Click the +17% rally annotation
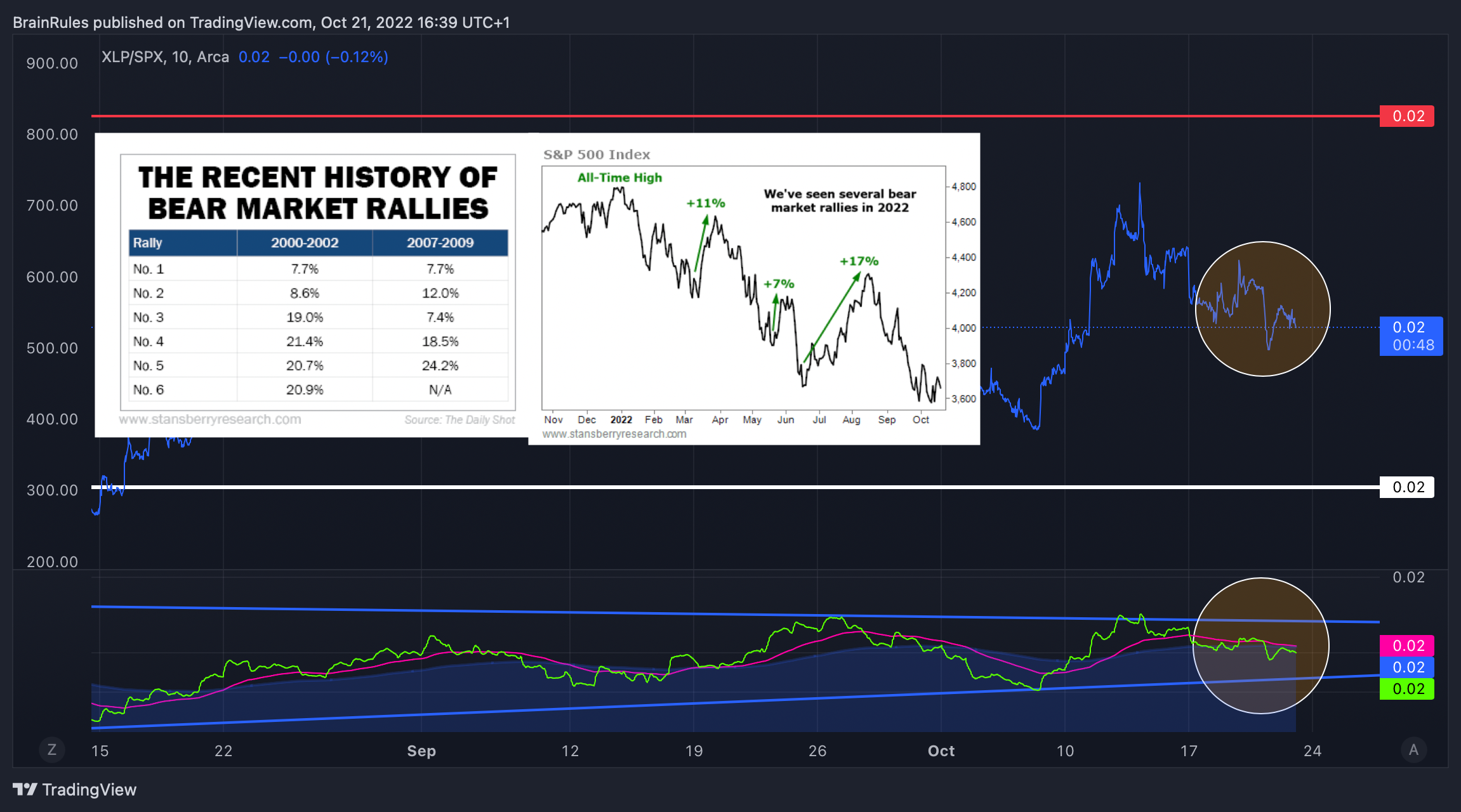The width and height of the screenshot is (1461, 812). tap(859, 261)
